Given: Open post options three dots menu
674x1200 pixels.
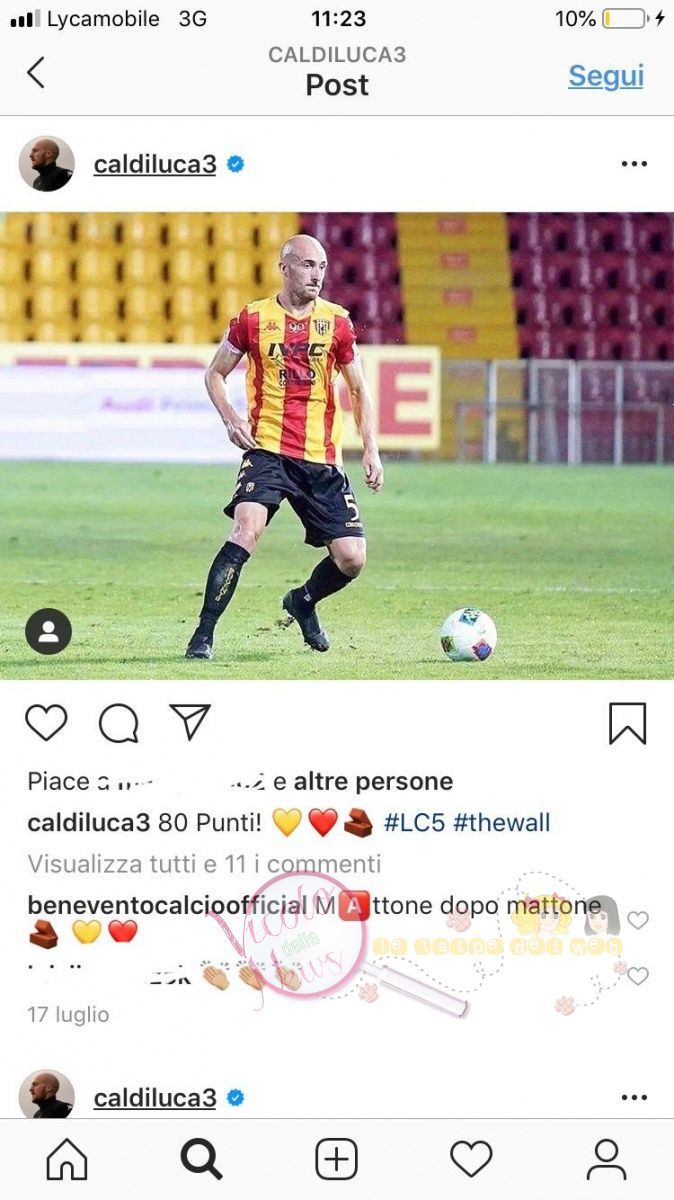Looking at the screenshot, I should (x=634, y=164).
